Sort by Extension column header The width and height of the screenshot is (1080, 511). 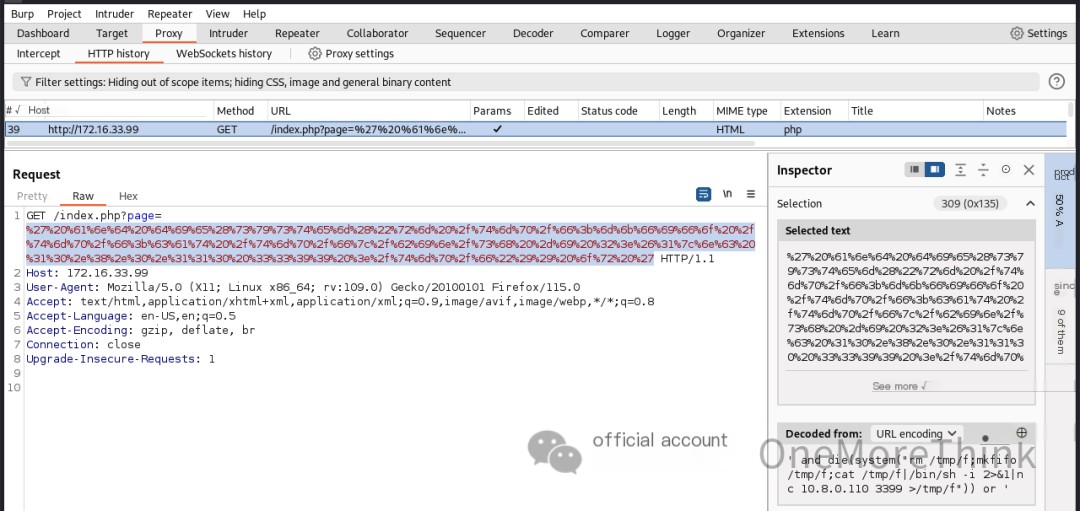pos(812,110)
